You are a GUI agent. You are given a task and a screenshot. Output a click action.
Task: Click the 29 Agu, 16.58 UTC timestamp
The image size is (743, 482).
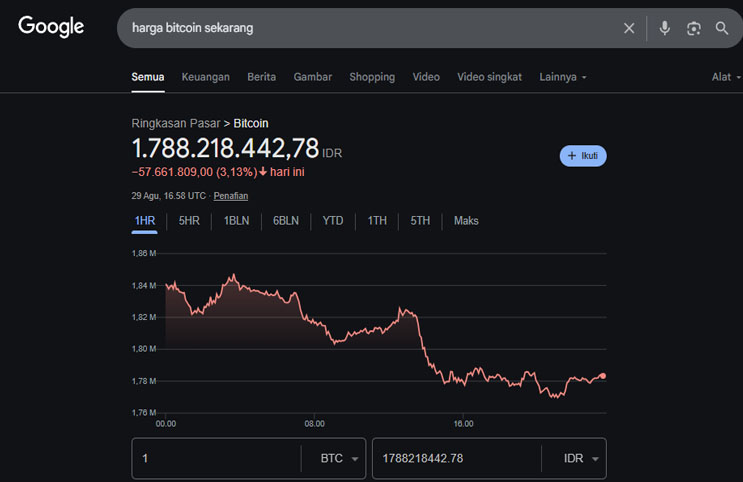(x=169, y=196)
